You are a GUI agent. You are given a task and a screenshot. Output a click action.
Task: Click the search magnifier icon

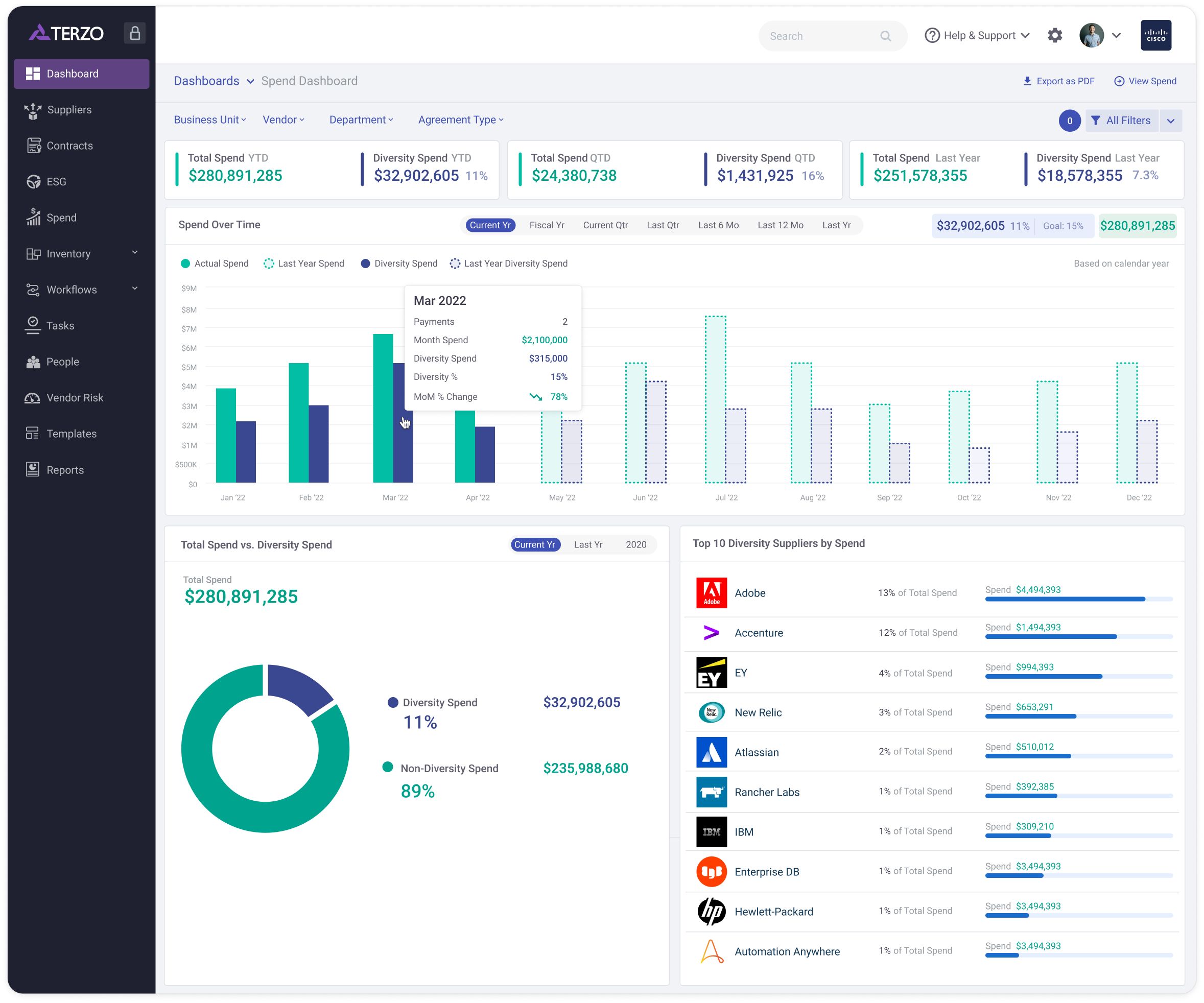(x=885, y=36)
